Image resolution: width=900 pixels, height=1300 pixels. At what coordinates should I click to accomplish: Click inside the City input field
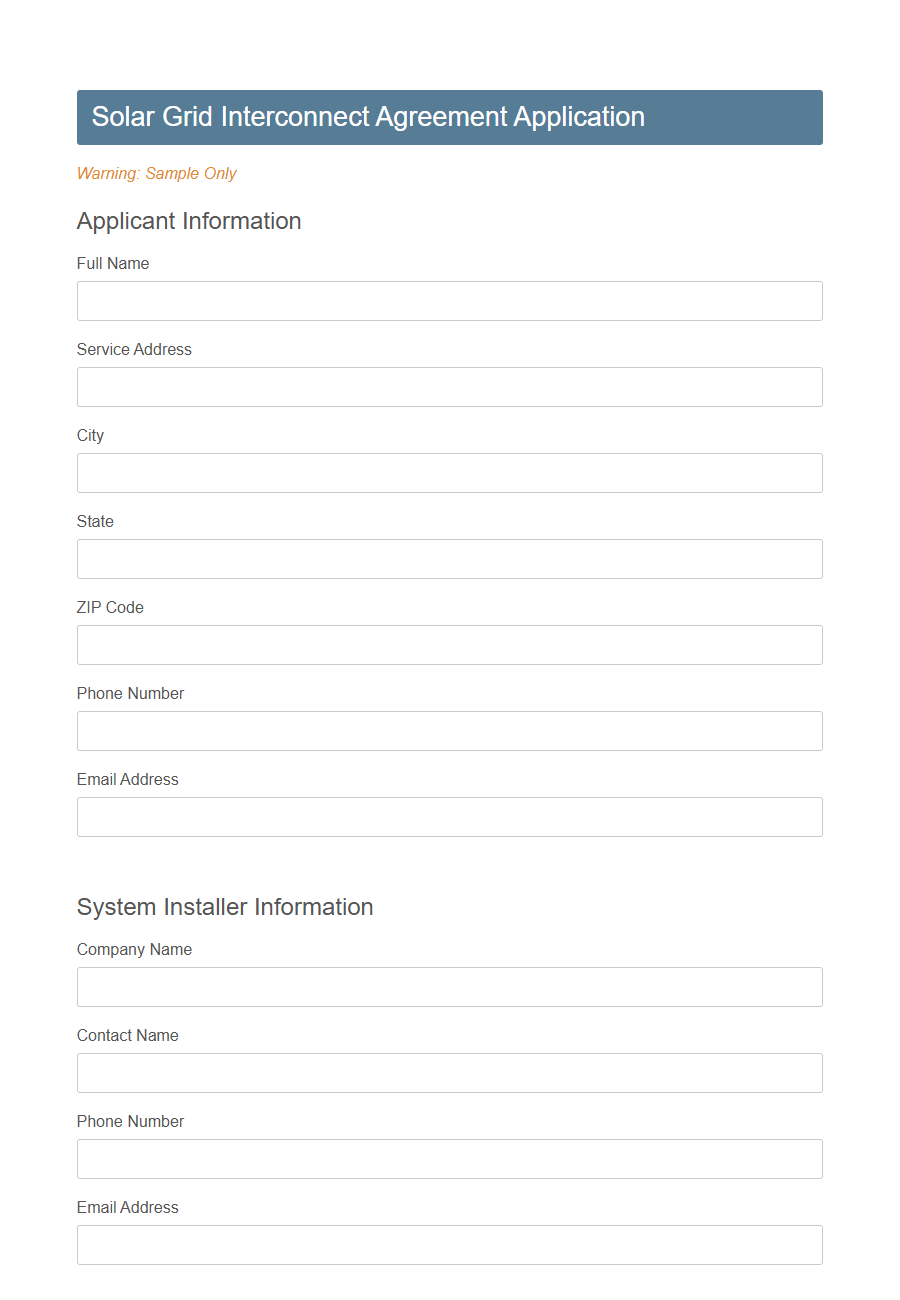click(x=450, y=473)
